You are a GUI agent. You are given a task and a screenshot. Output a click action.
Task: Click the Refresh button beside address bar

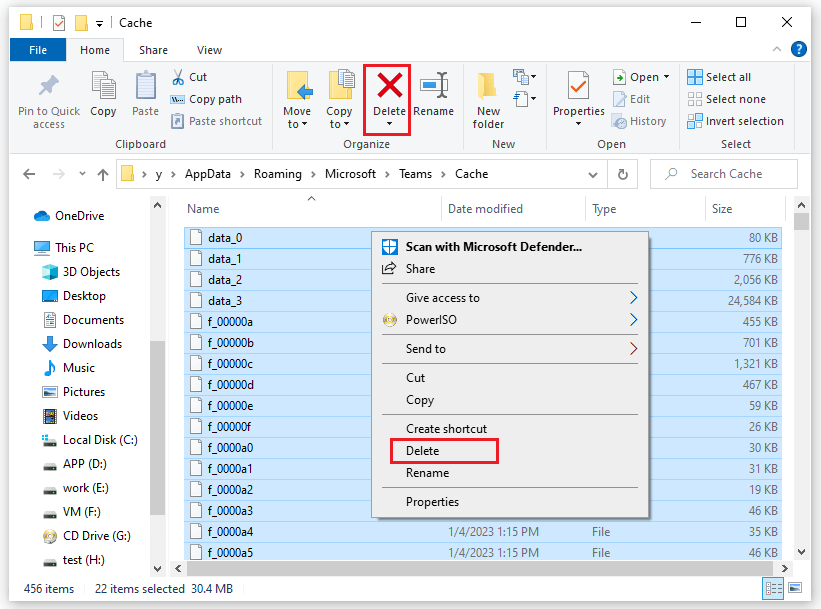pos(622,174)
